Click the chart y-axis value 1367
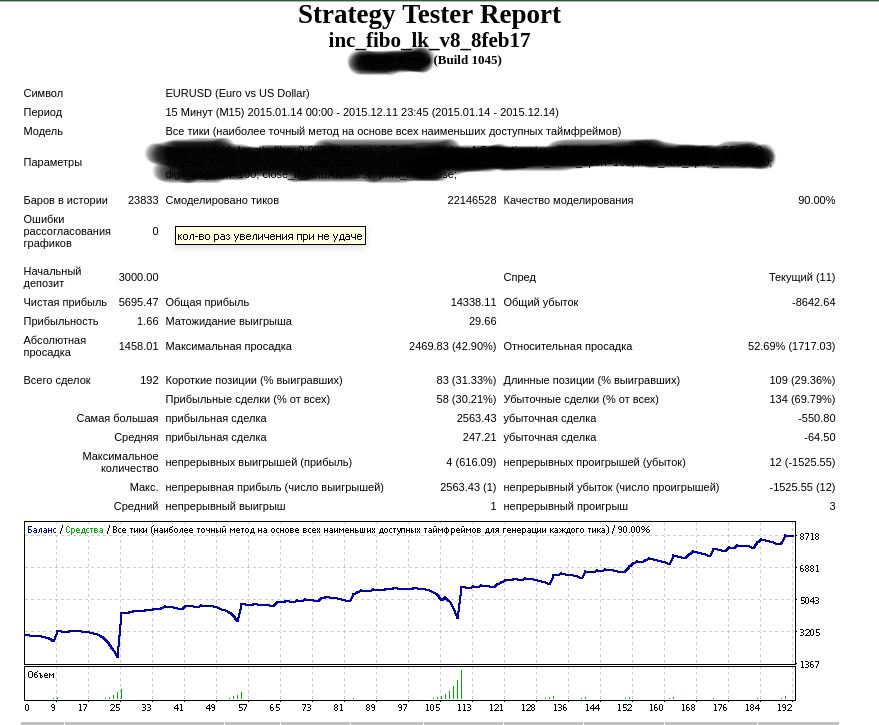Viewport: 879px width, 725px height. [809, 664]
